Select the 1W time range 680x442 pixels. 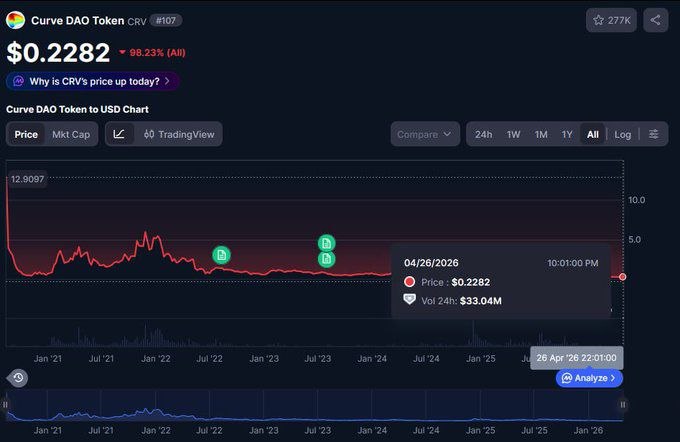pos(513,134)
